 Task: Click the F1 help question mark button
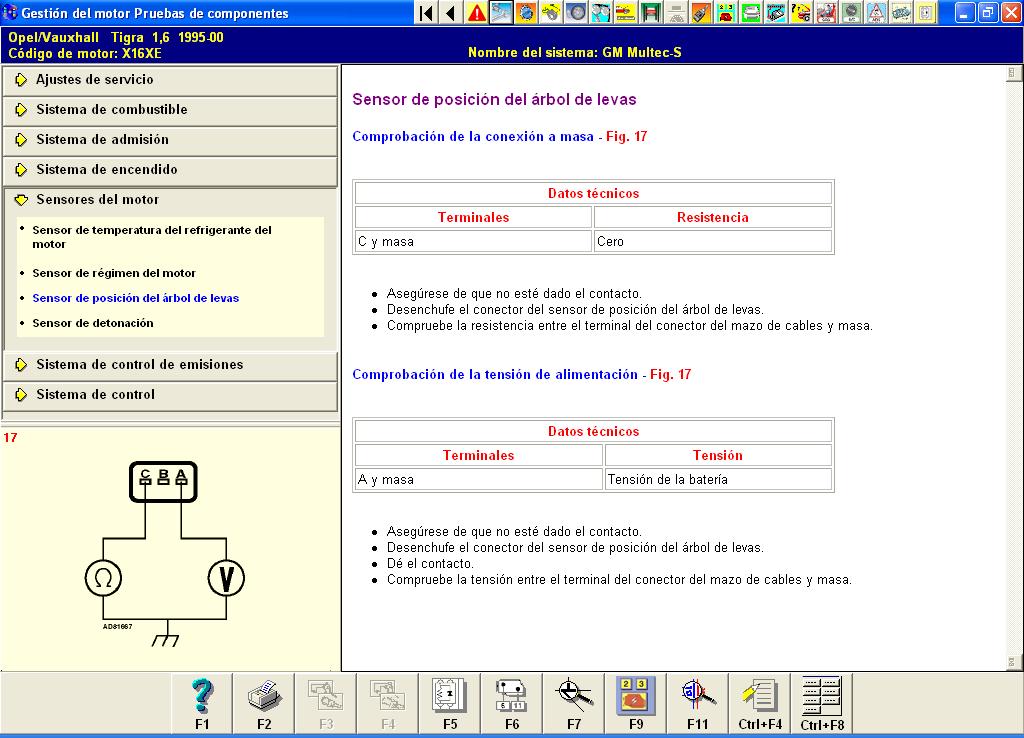tap(202, 703)
